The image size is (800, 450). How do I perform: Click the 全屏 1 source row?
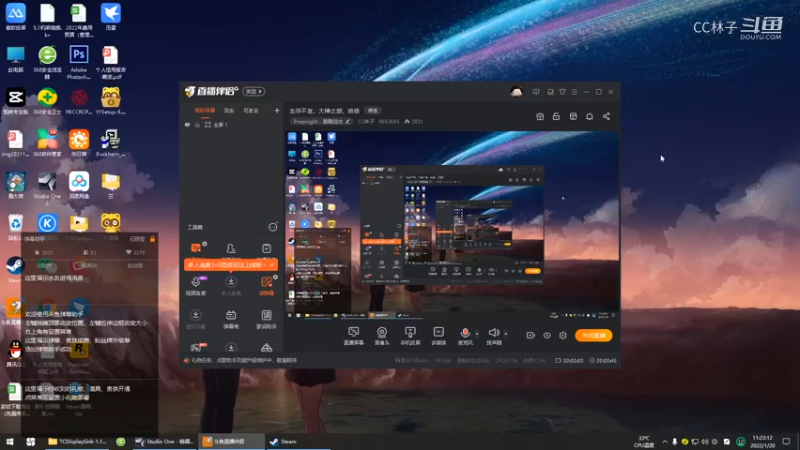pyautogui.click(x=231, y=124)
